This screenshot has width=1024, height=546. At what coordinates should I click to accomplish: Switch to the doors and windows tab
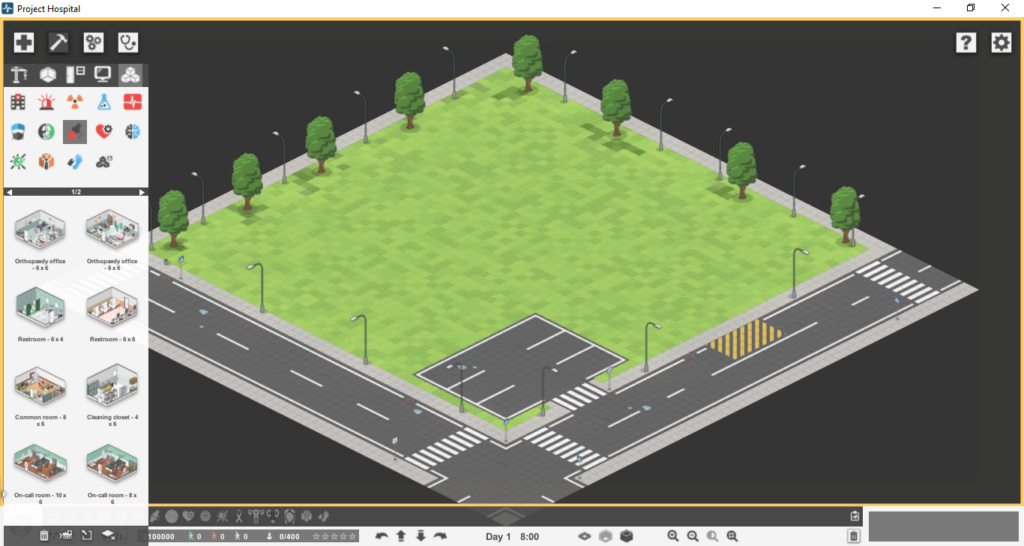coord(76,74)
